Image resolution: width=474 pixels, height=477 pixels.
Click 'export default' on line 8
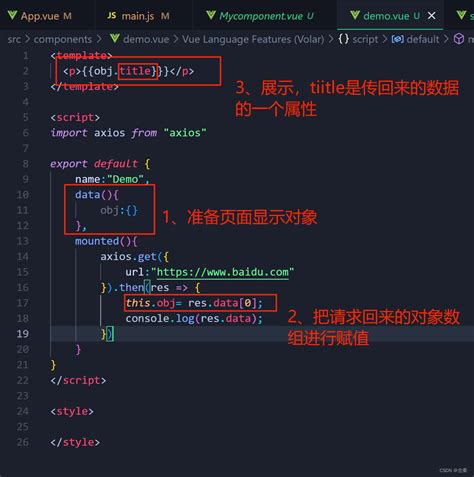(x=94, y=164)
